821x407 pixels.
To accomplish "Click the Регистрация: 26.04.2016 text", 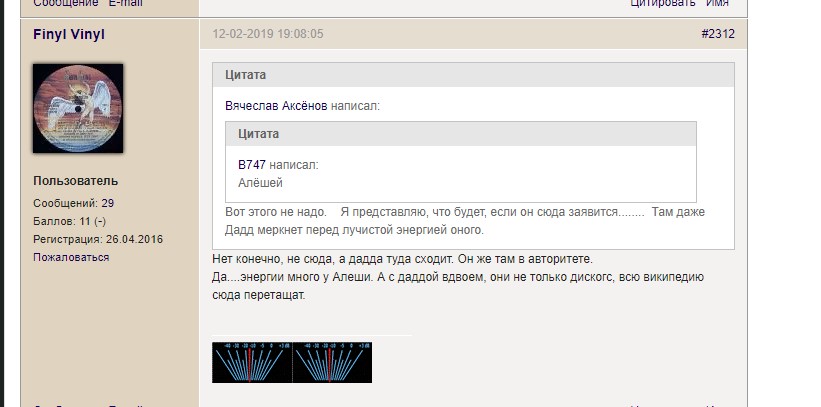I will pyautogui.click(x=97, y=239).
